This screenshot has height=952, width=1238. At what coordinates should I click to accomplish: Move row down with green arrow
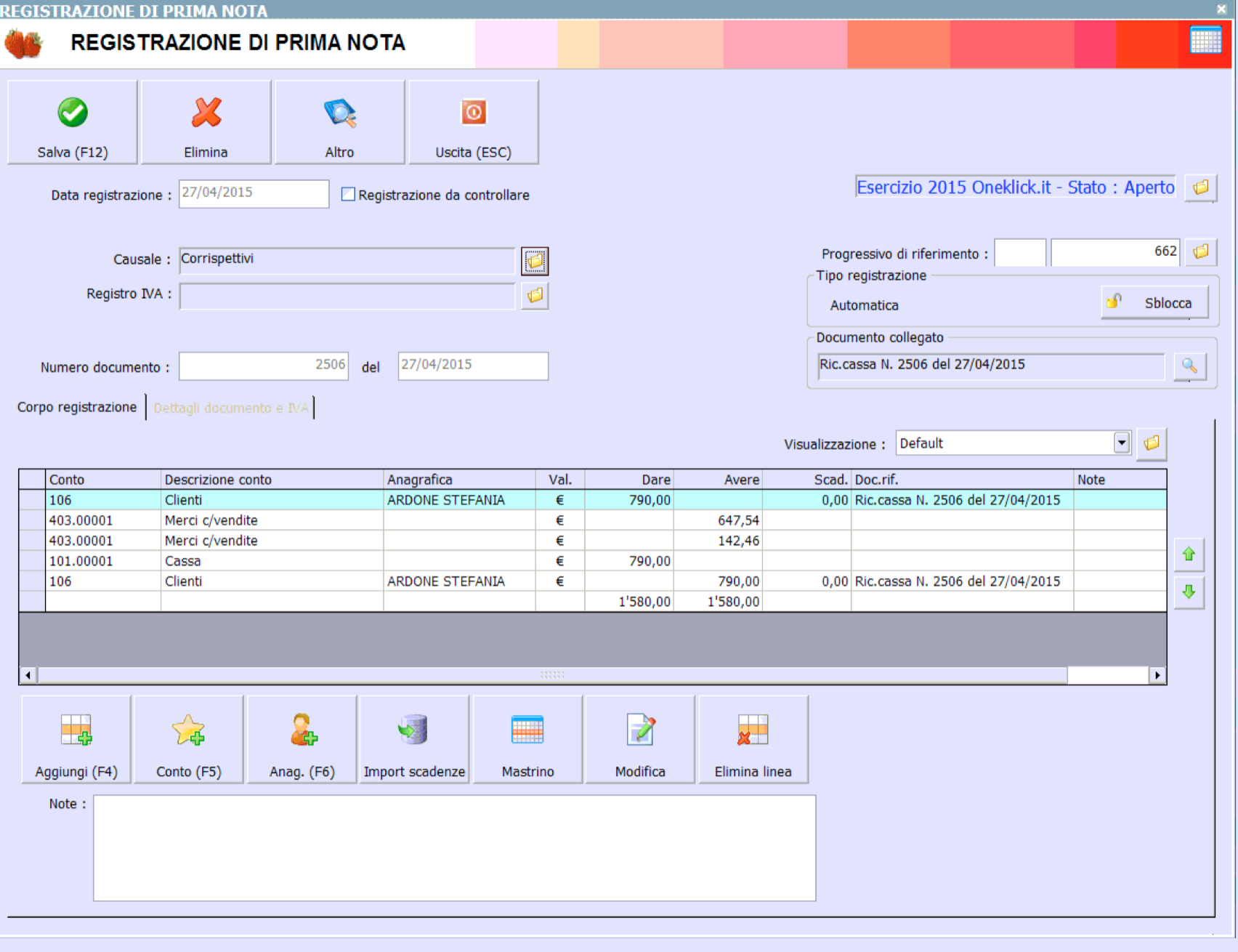[x=1189, y=592]
